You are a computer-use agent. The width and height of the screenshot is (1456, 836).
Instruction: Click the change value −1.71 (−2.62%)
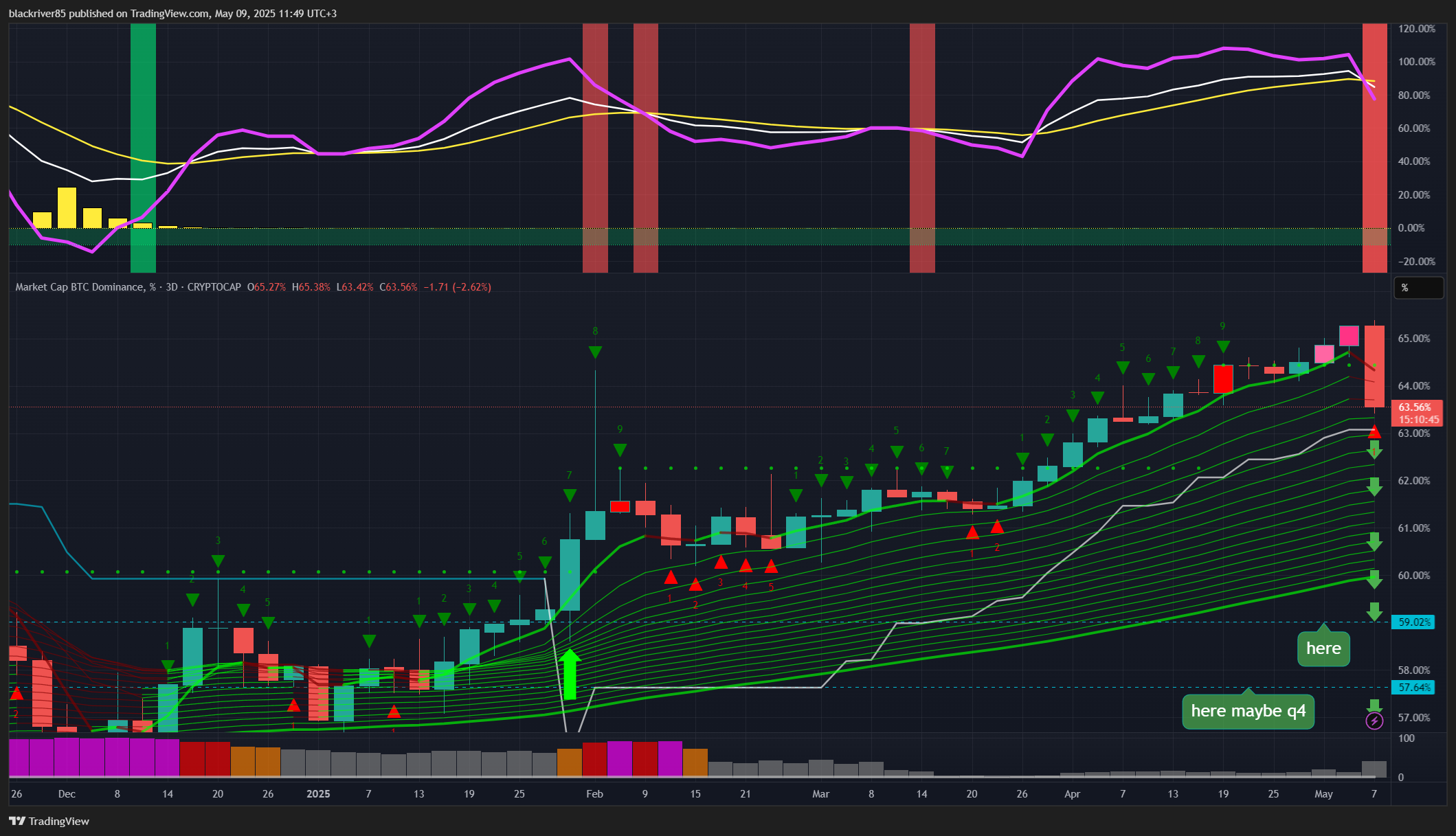point(458,287)
